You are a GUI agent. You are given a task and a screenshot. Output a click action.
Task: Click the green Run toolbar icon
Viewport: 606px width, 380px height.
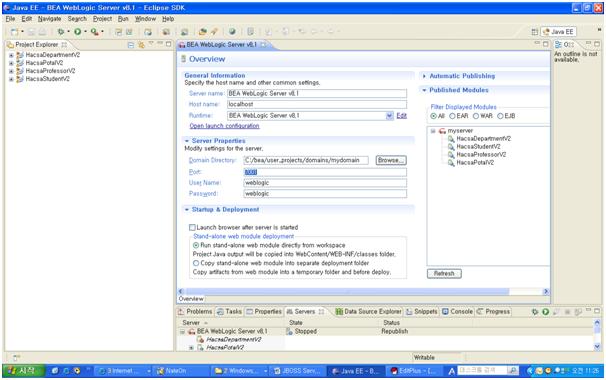click(78, 32)
